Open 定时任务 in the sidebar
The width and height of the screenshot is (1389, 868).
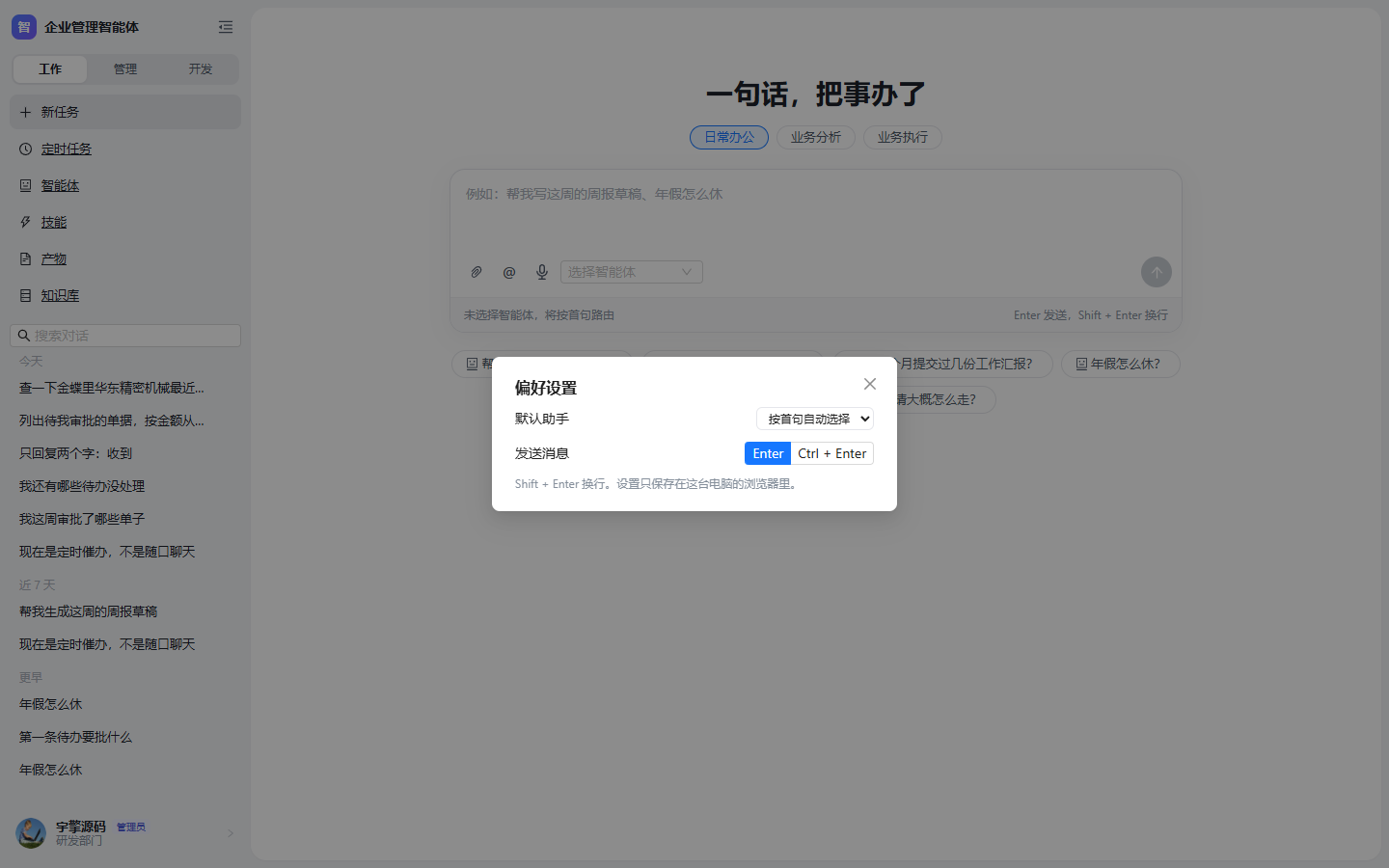(125, 149)
